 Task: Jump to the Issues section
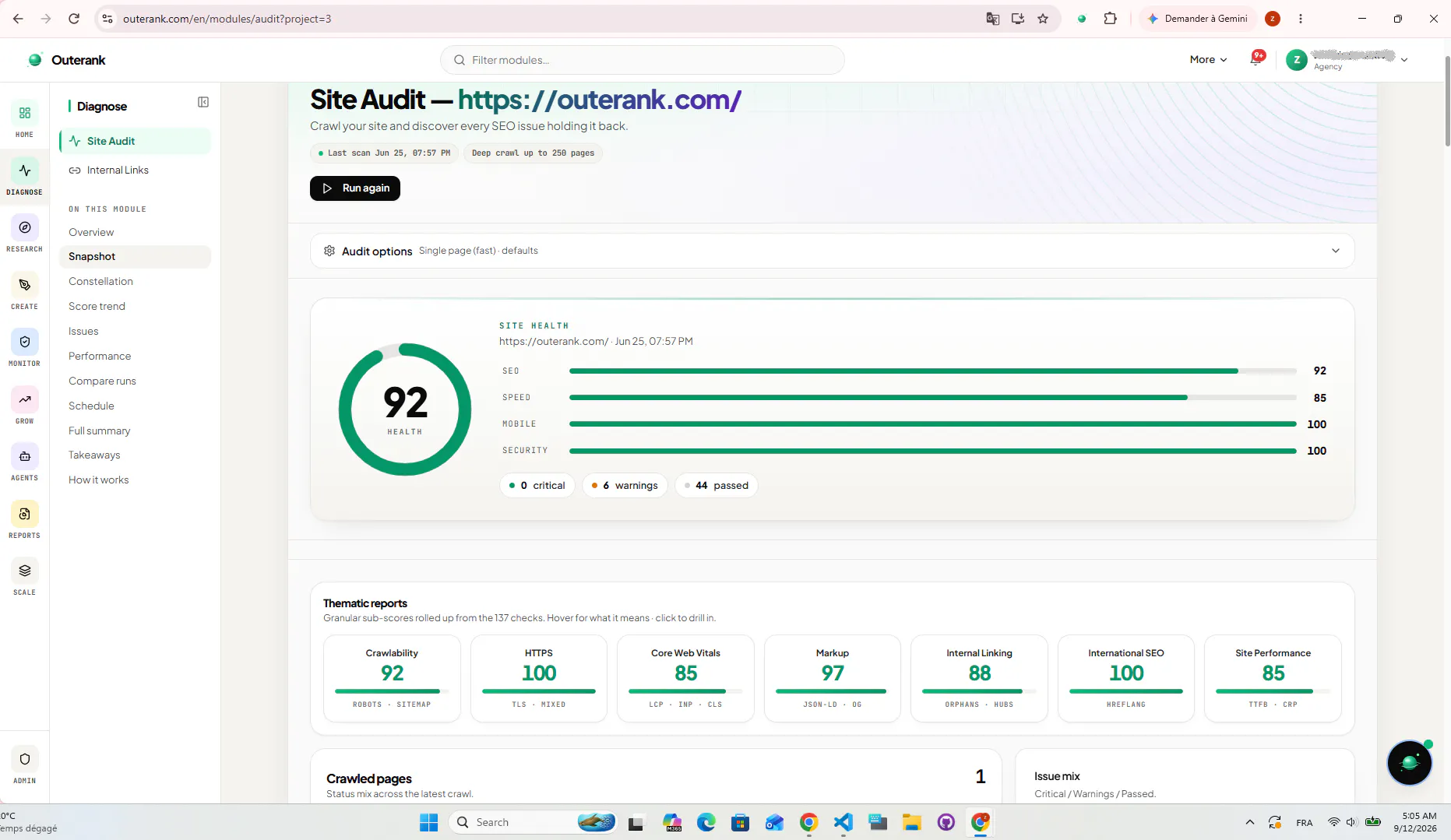tap(83, 332)
